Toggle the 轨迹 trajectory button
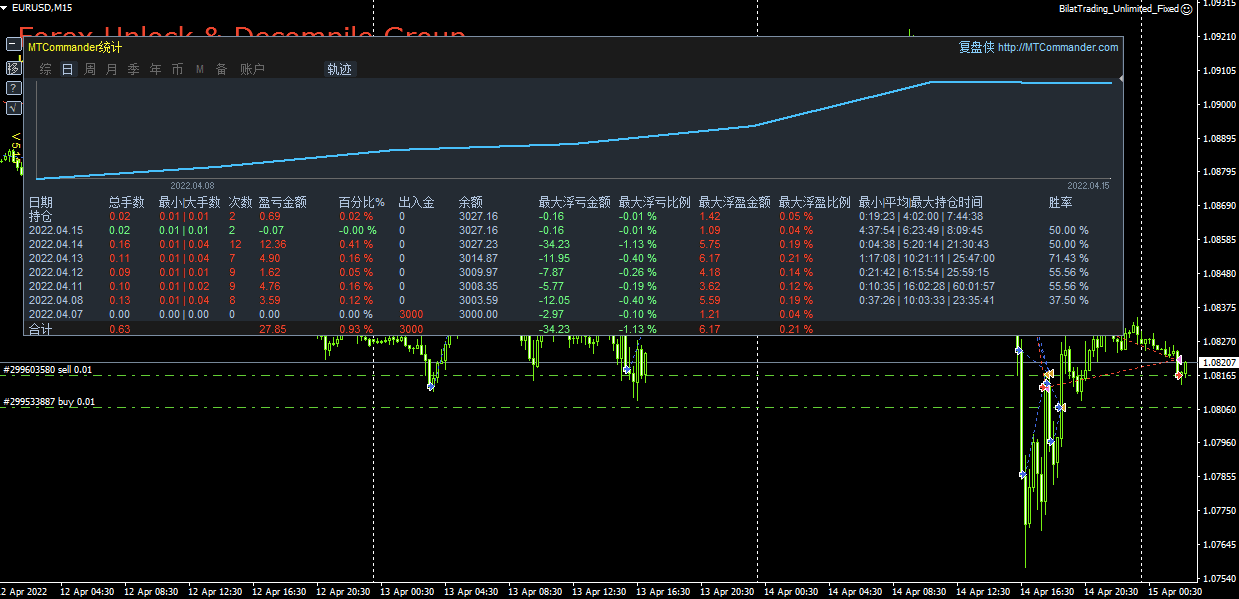 [x=340, y=70]
